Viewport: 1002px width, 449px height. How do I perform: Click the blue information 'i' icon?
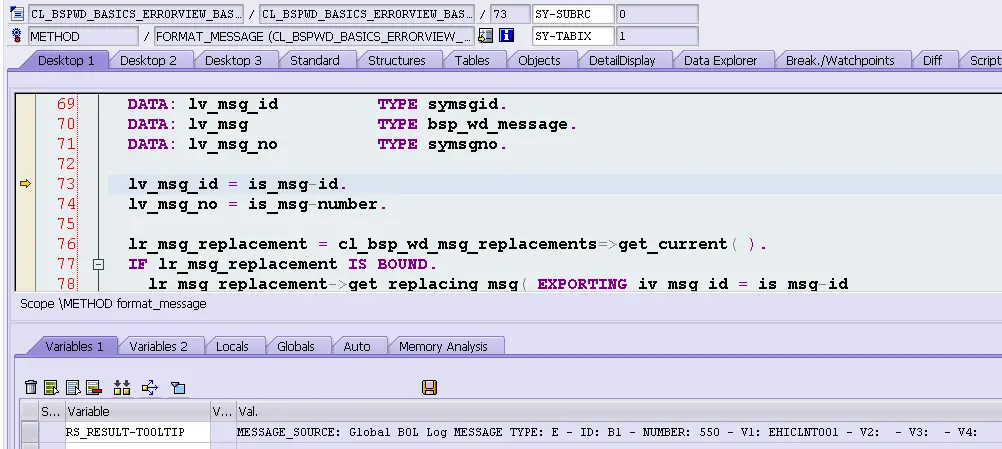pyautogui.click(x=507, y=36)
